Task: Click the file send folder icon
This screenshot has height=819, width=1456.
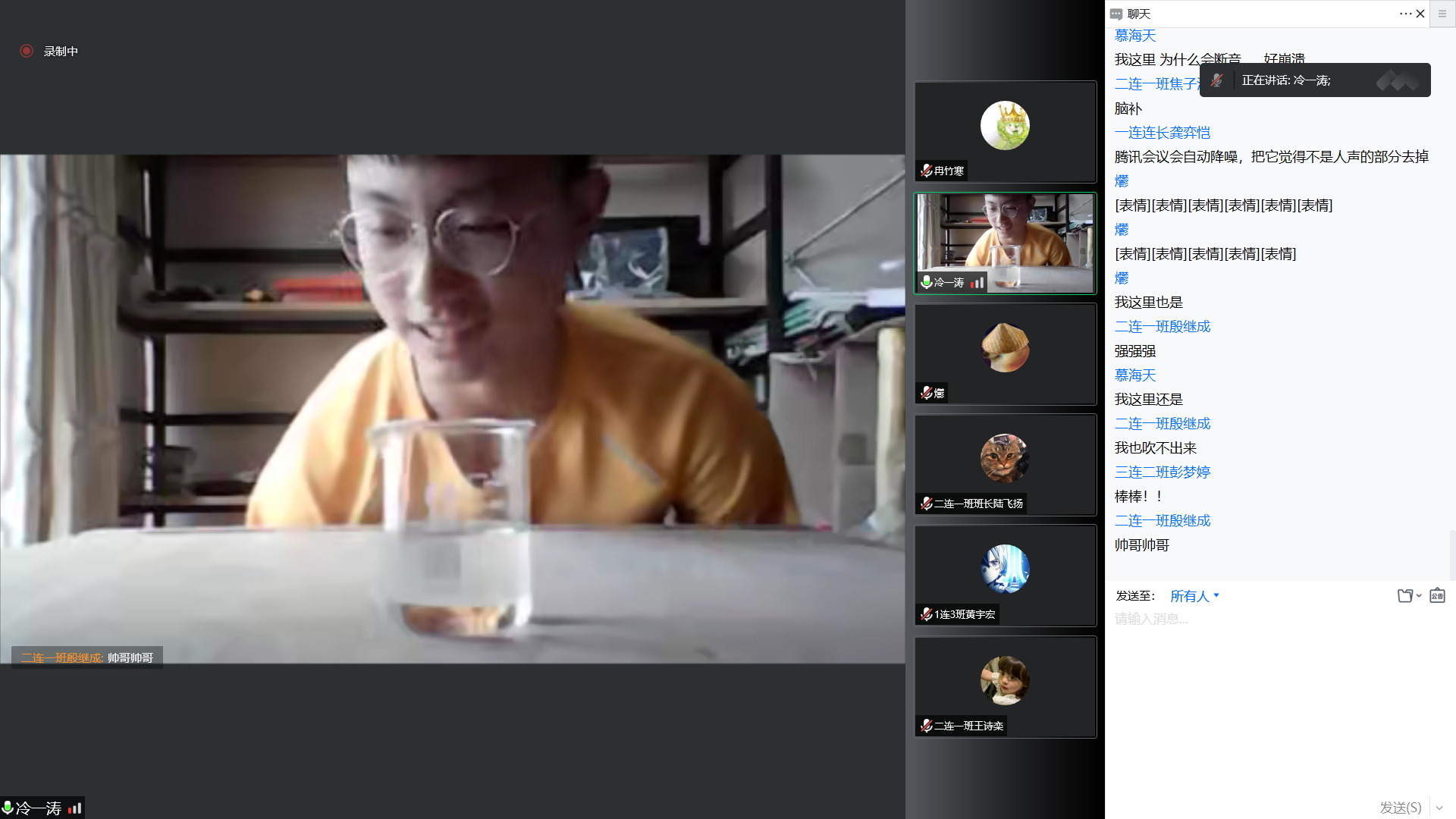Action: [x=1405, y=596]
